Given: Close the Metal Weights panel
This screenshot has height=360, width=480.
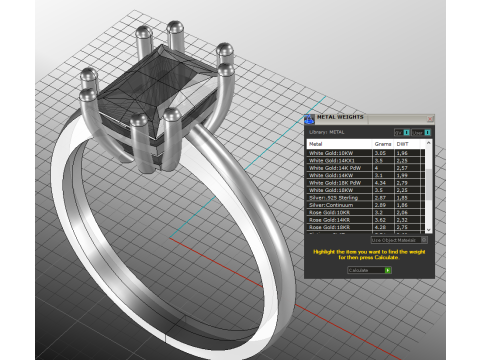Looking at the screenshot, I should click(430, 119).
